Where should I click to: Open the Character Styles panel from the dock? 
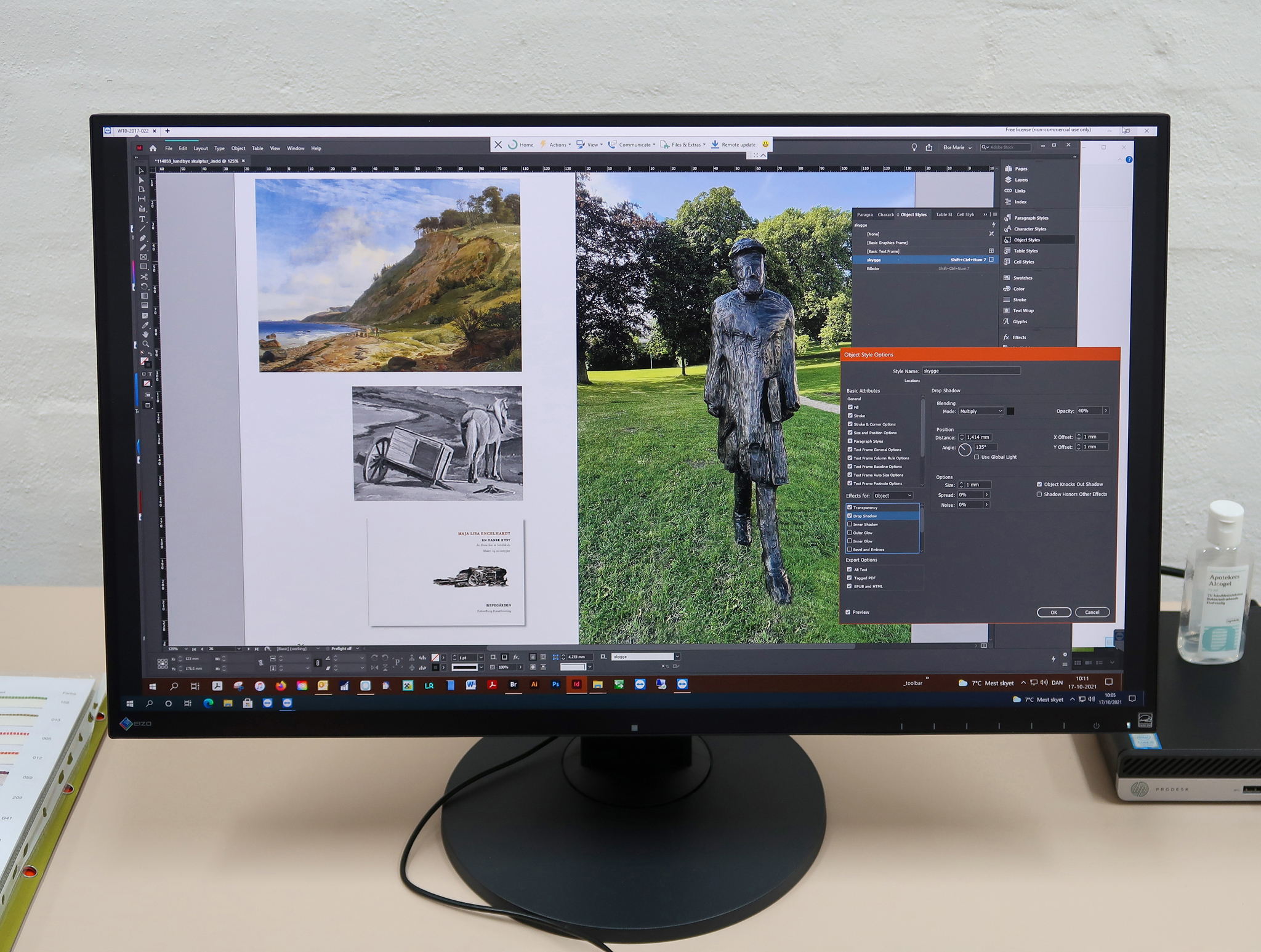point(1025,229)
